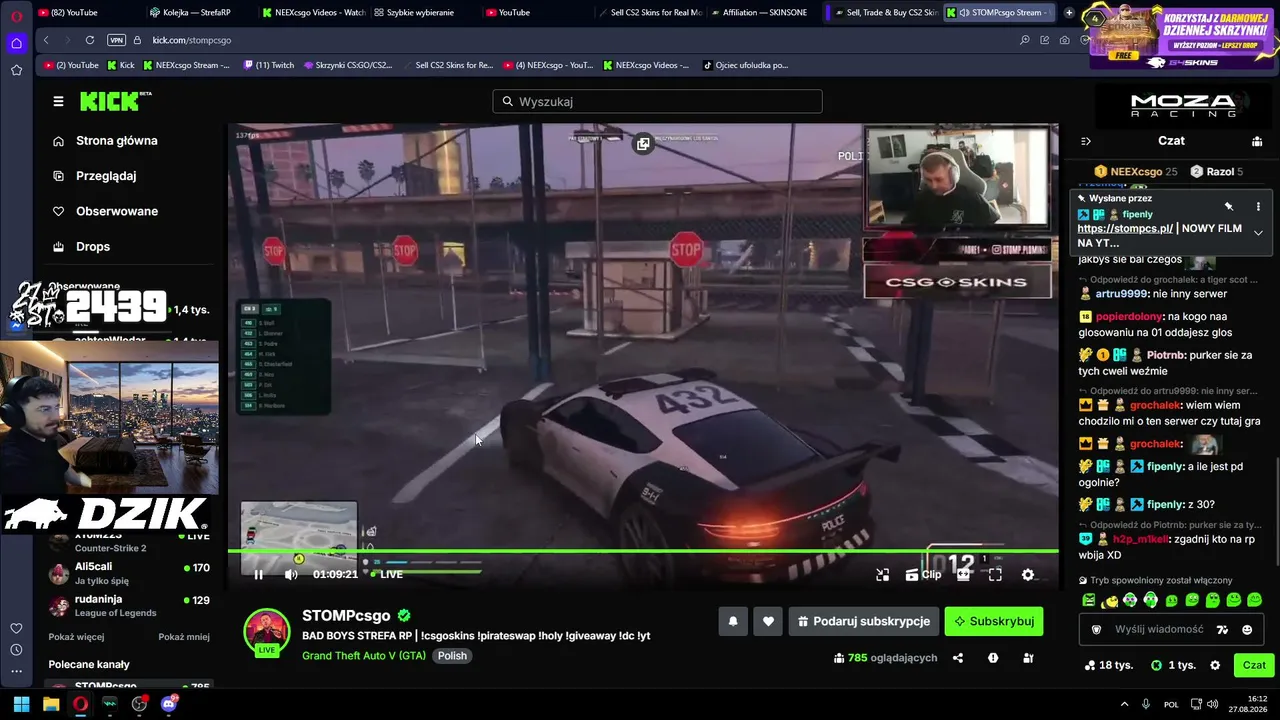
Task: Share the stream via share icon
Action: point(958,658)
